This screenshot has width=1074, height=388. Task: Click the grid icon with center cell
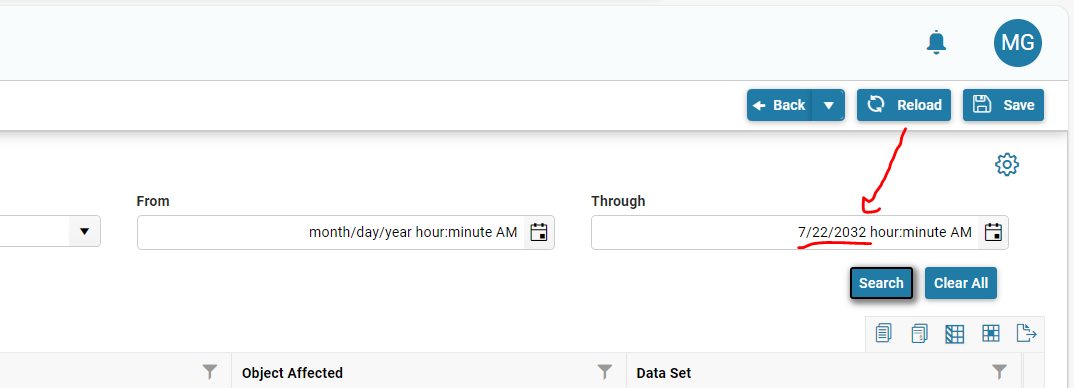point(990,334)
